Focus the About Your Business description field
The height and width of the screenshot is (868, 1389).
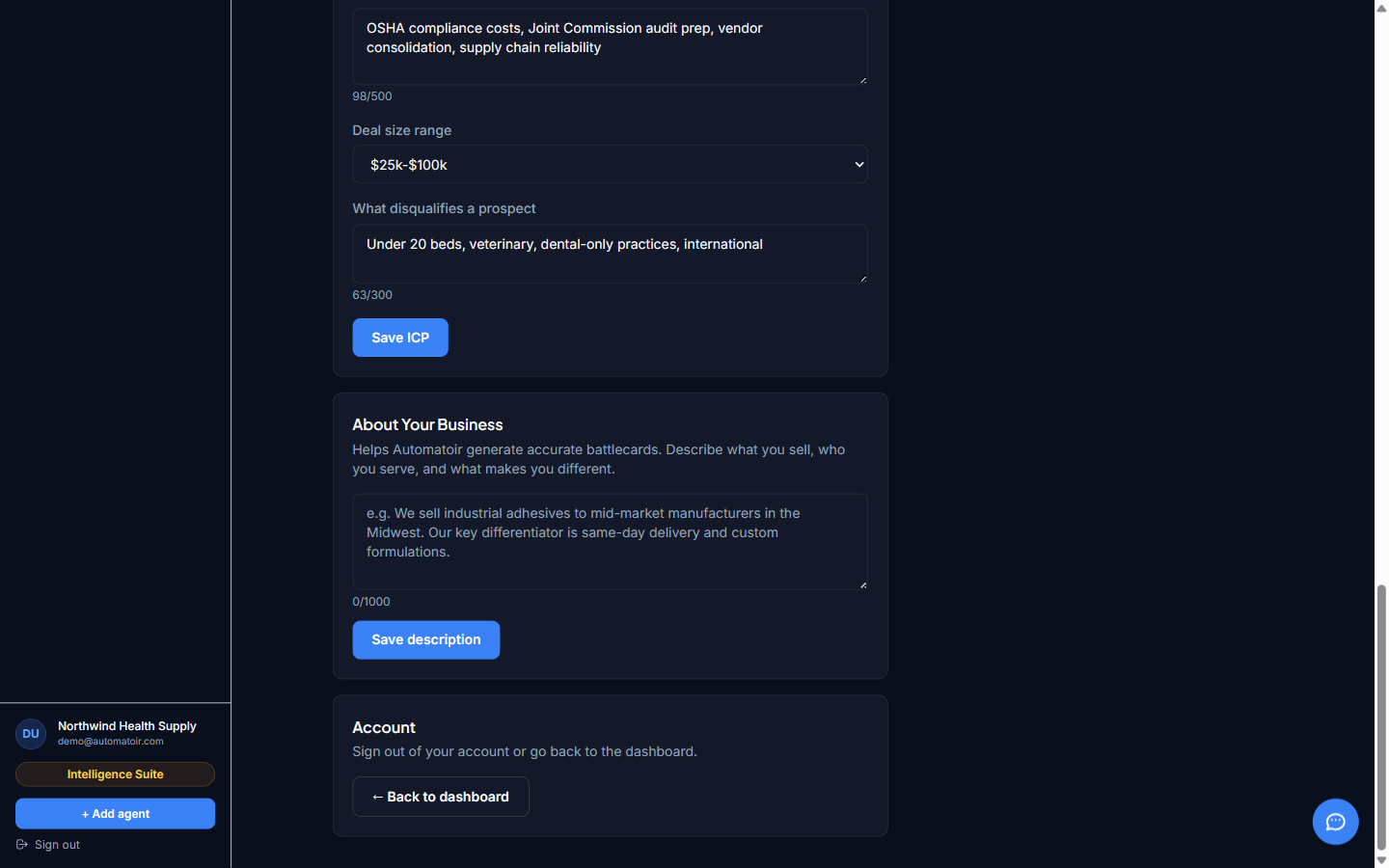[610, 542]
